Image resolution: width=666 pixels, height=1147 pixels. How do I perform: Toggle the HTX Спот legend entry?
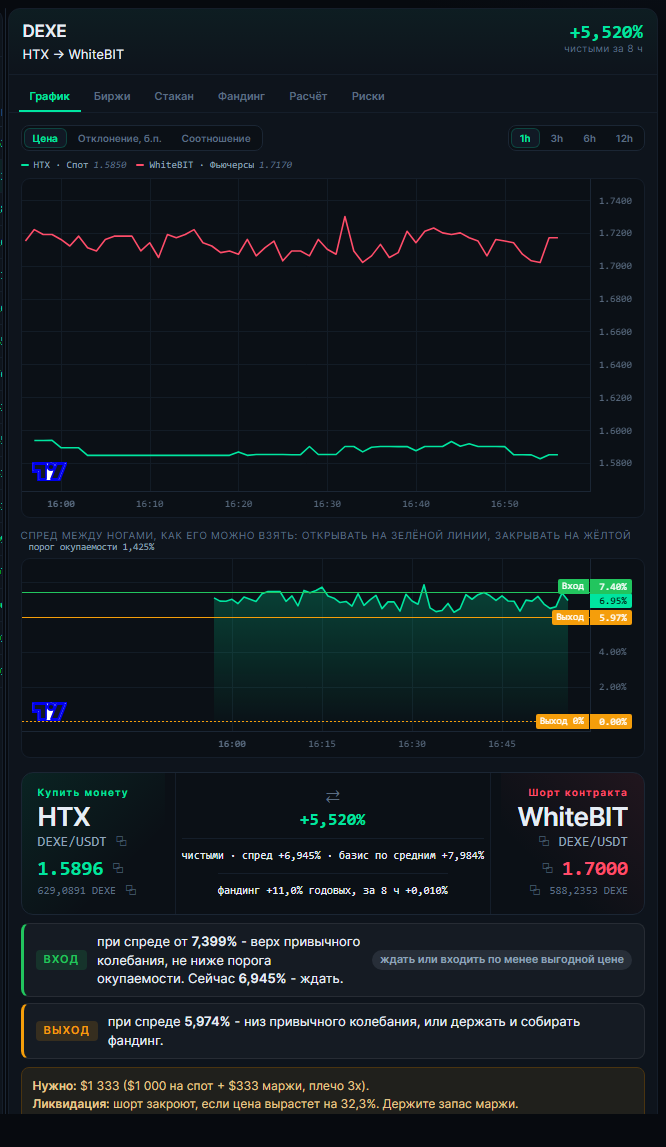(x=74, y=165)
